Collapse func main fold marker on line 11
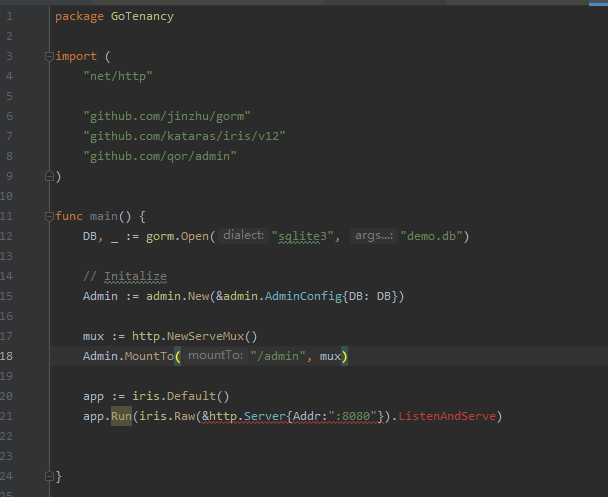The image size is (608, 497). click(49, 216)
